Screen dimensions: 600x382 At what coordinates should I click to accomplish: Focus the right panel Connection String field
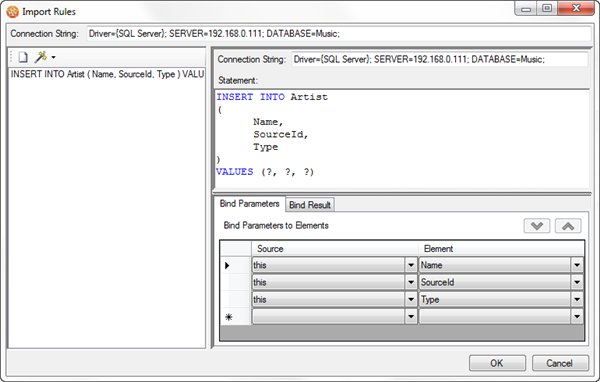pos(440,59)
